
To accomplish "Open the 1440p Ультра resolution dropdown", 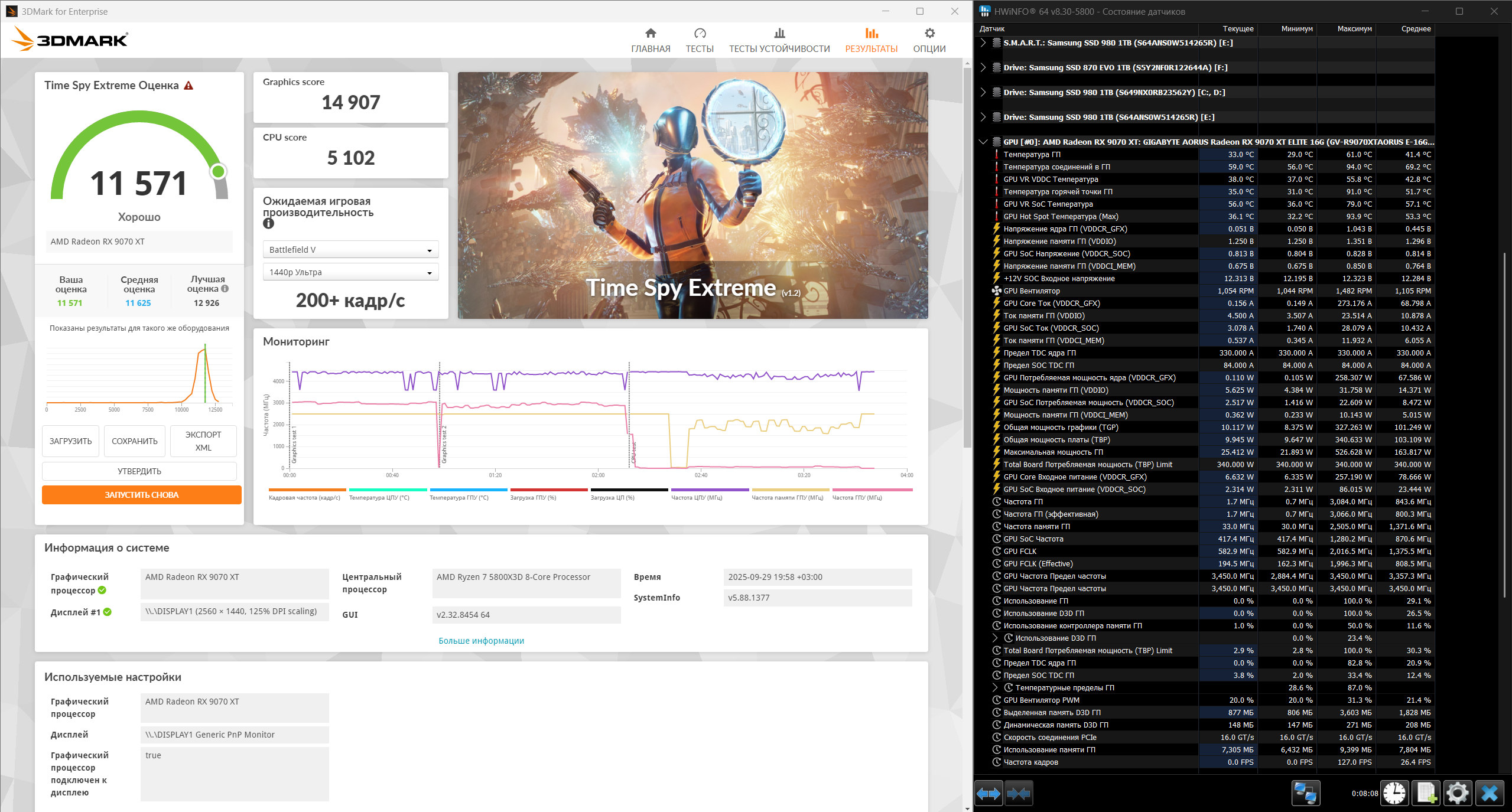I will pos(350,272).
